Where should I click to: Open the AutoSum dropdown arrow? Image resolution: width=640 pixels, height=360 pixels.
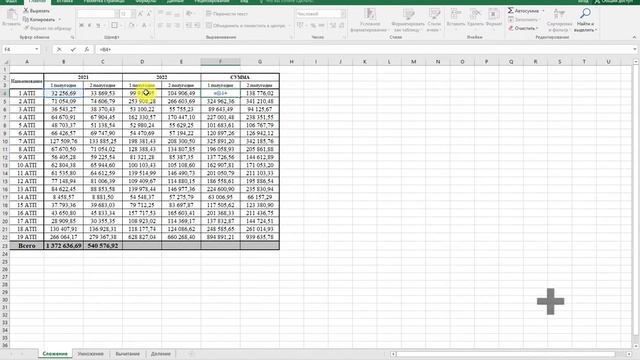point(543,11)
